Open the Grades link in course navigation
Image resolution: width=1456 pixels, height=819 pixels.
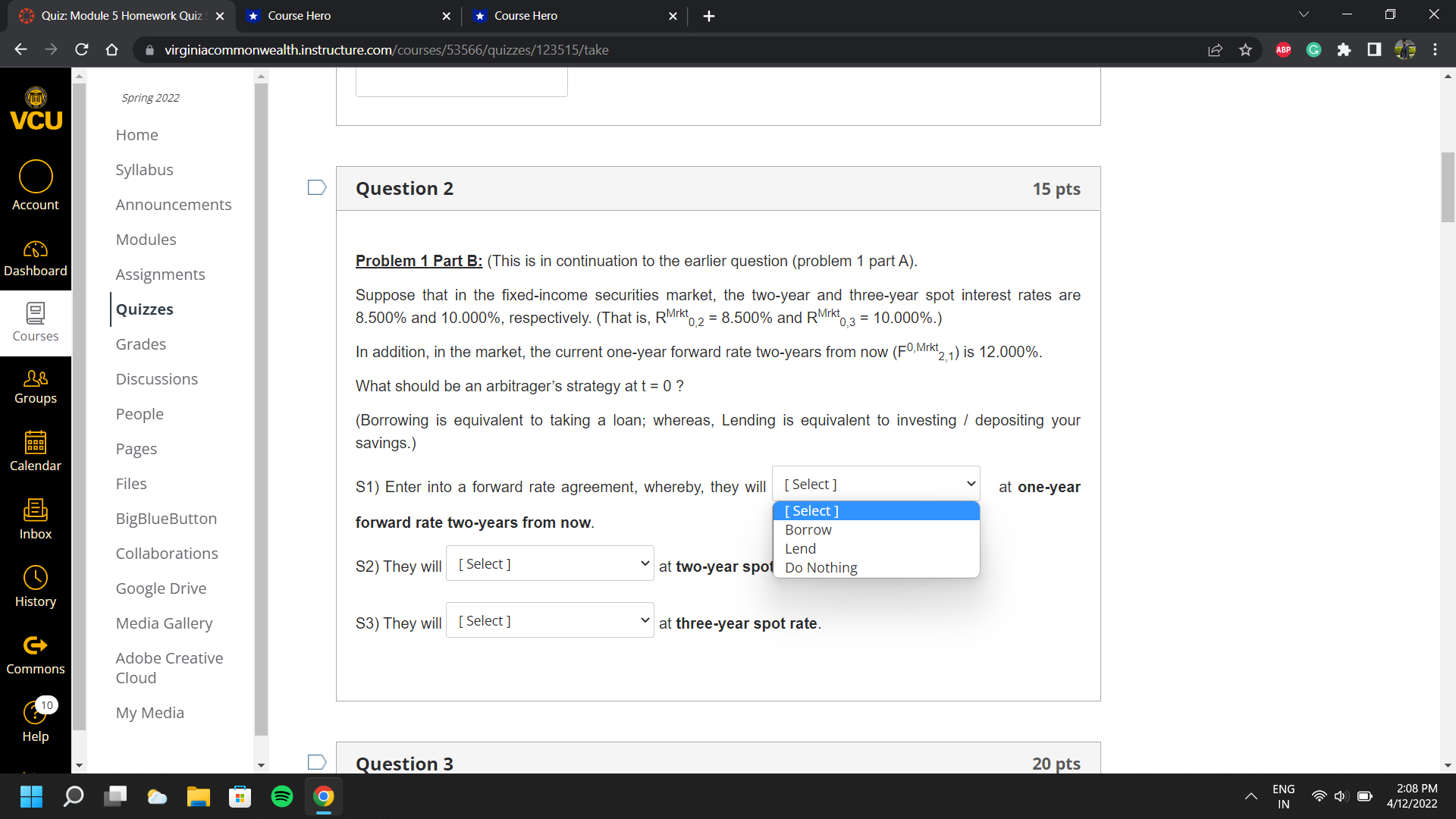point(140,344)
